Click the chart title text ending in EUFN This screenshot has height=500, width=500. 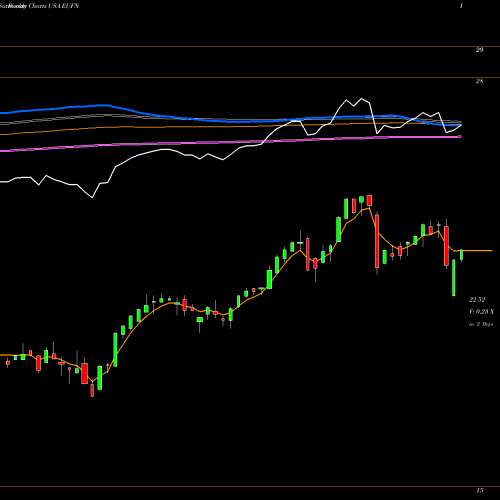click(x=40, y=6)
